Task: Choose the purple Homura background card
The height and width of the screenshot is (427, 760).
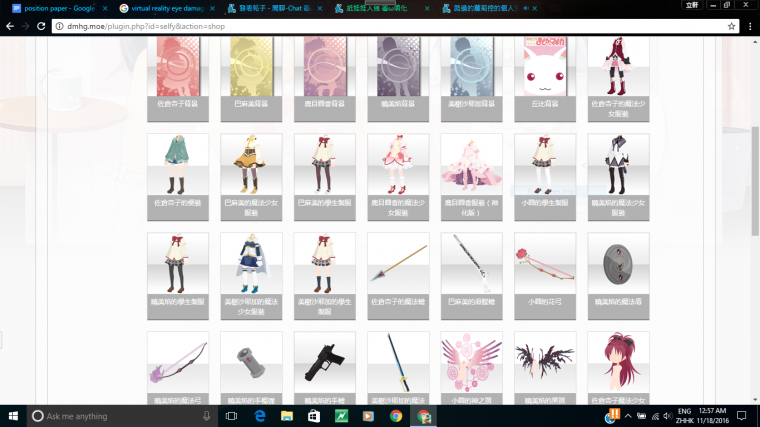Action: (398, 79)
